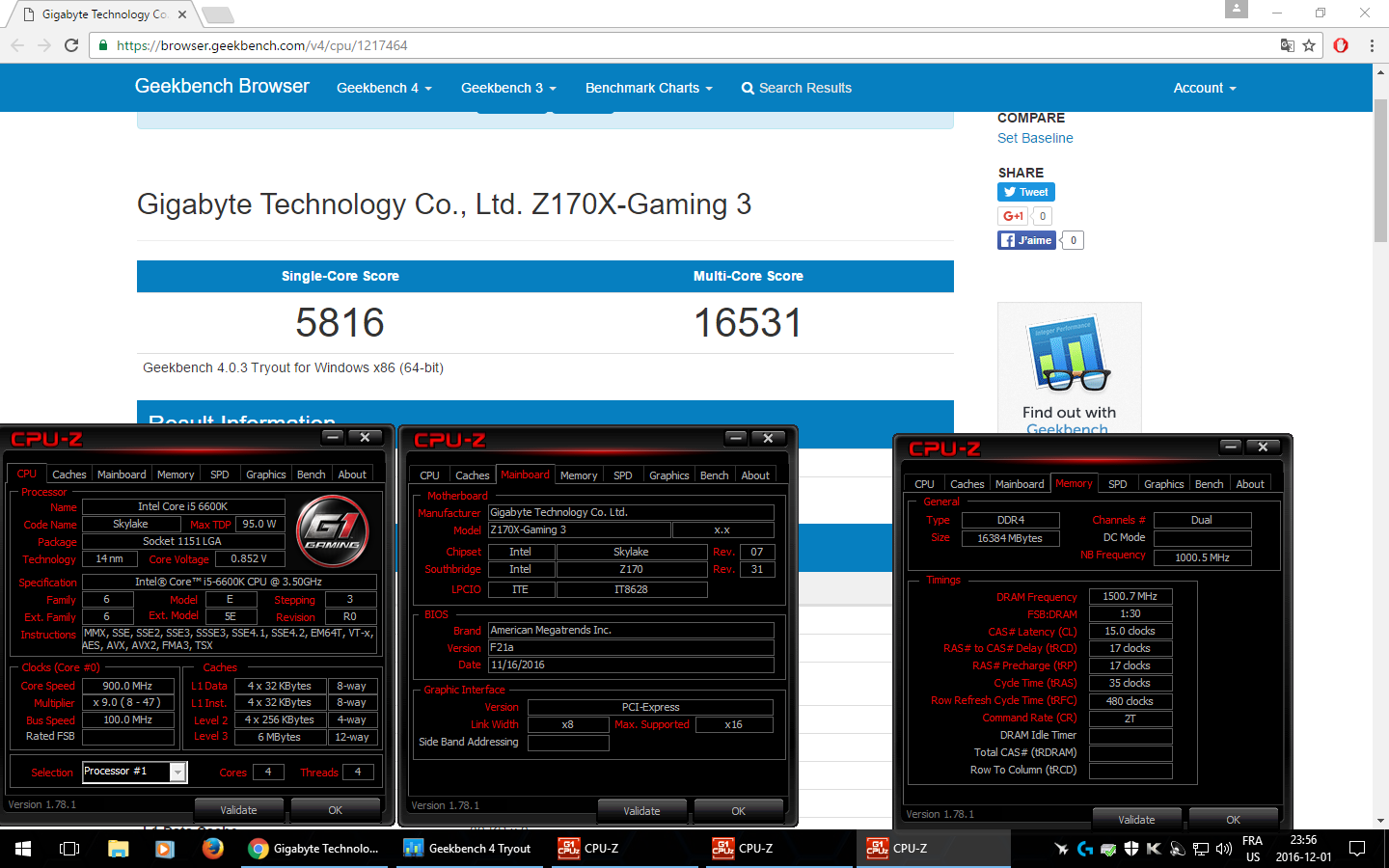
Task: Click the Google +1 share button
Action: 1013,216
